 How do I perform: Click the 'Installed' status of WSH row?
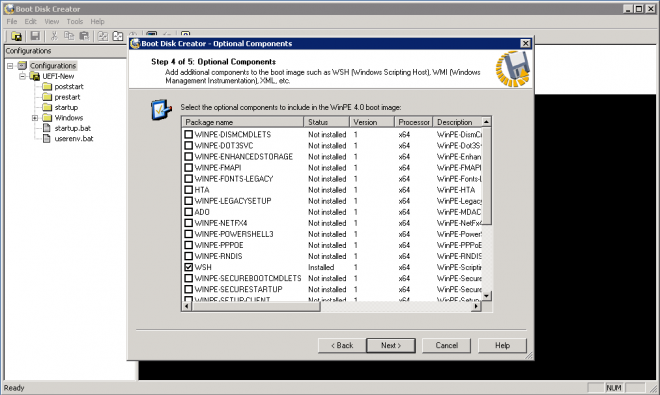click(321, 267)
